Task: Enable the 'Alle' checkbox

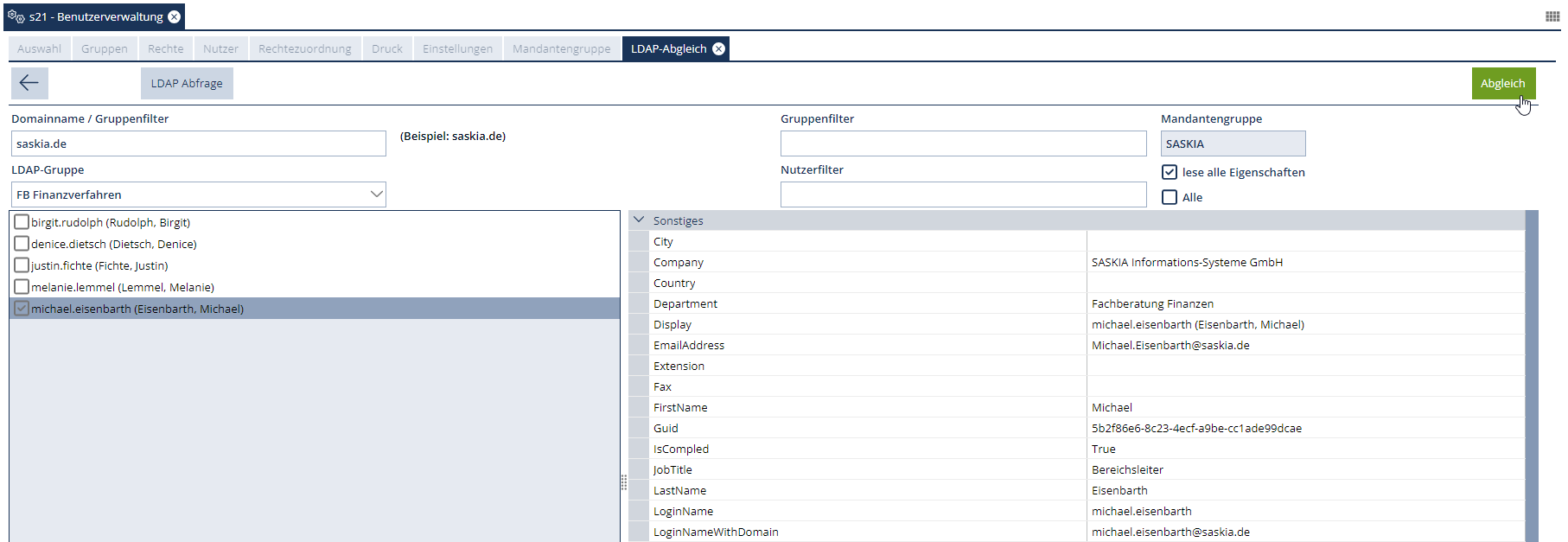Action: [1170, 197]
